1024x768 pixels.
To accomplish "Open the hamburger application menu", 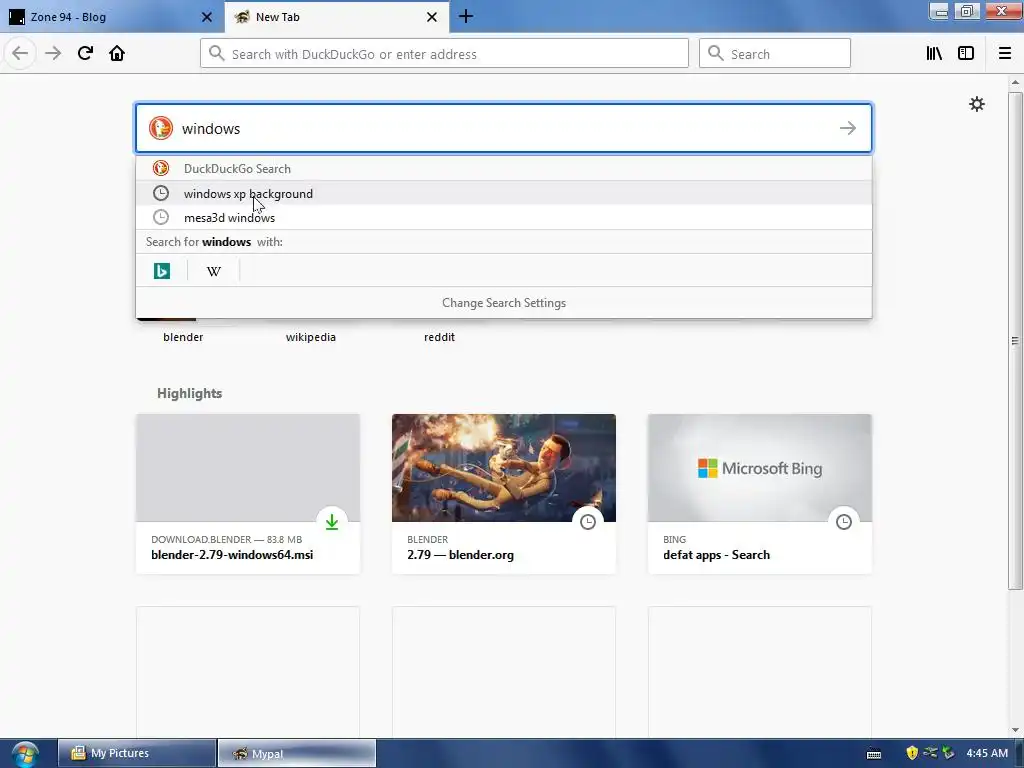I will click(x=1004, y=53).
